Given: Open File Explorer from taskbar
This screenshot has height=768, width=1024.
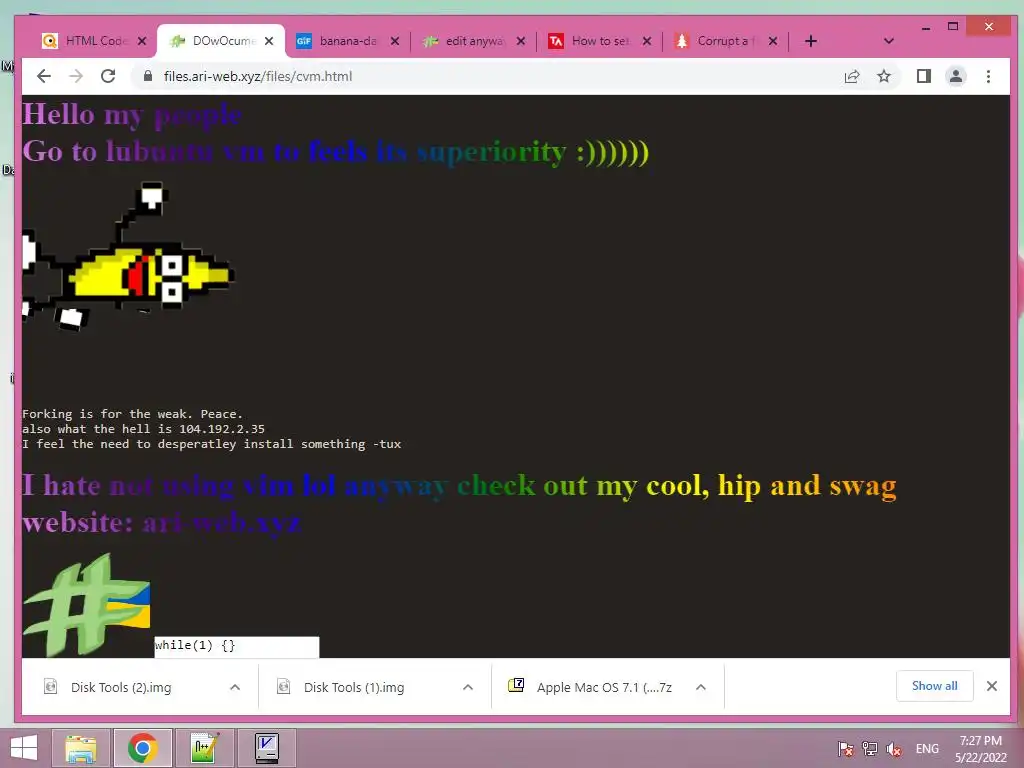Looking at the screenshot, I should tap(81, 748).
